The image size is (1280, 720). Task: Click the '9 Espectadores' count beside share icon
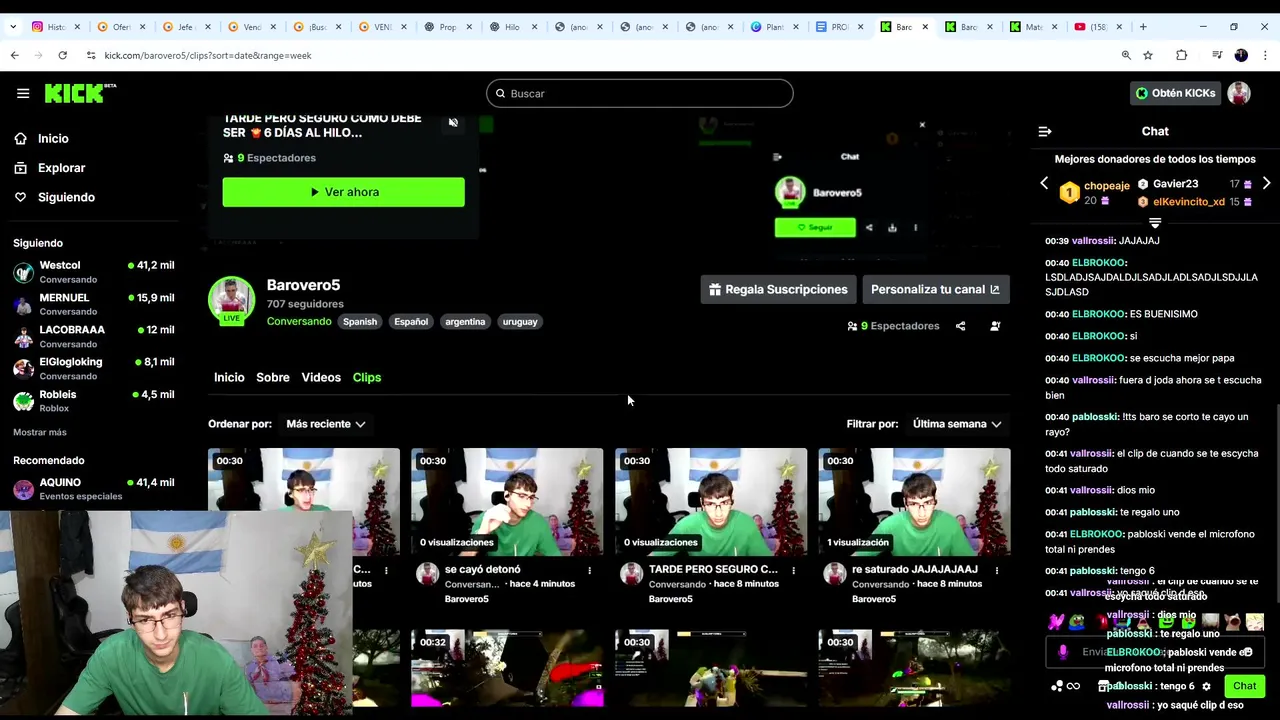[x=893, y=326]
